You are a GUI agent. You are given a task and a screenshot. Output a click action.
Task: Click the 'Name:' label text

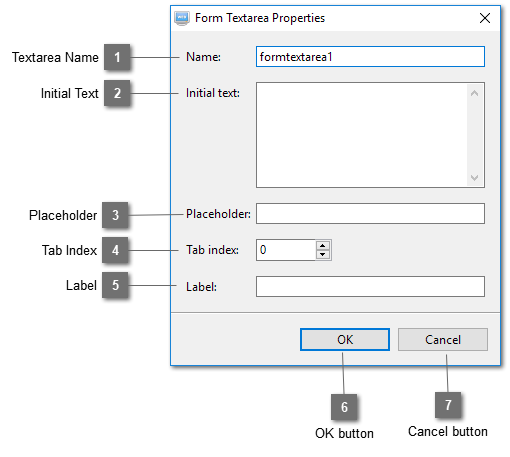(x=203, y=57)
